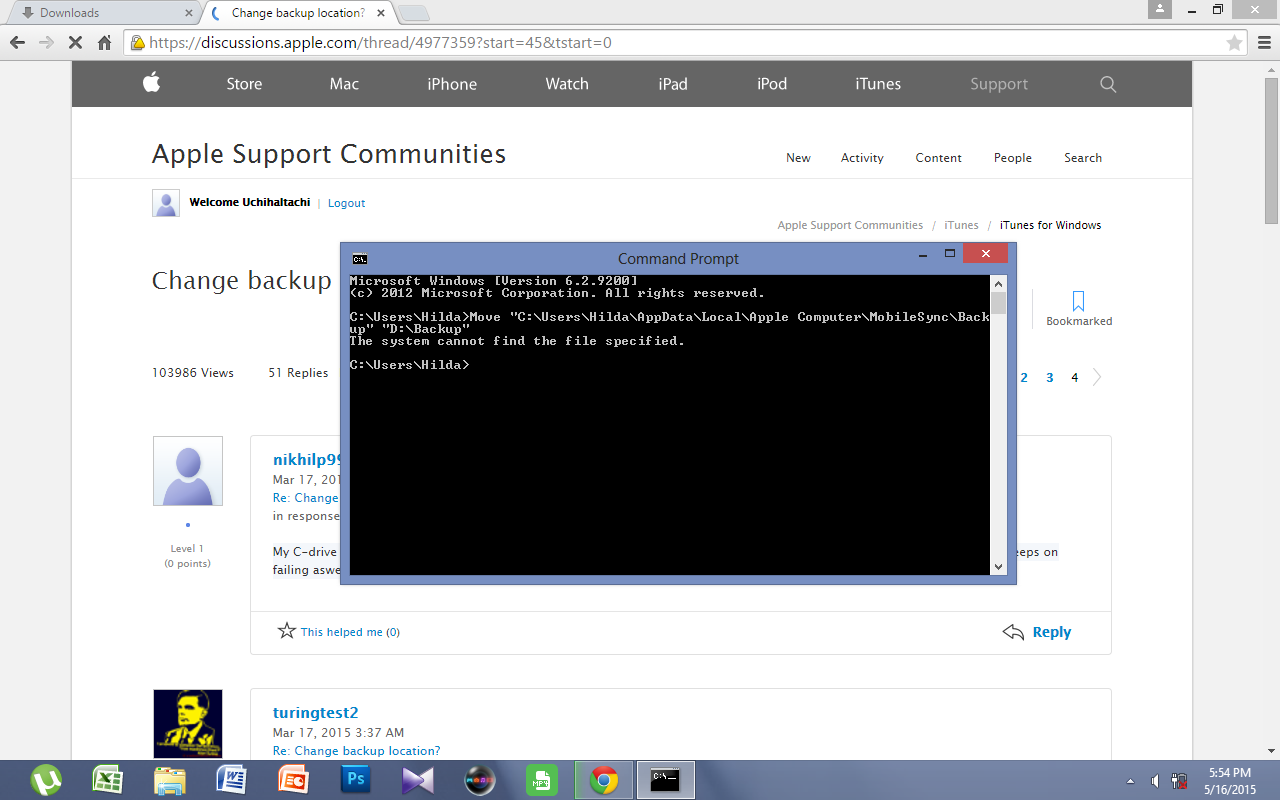The width and height of the screenshot is (1280, 800).
Task: Open the communities Search link
Action: click(x=1083, y=158)
